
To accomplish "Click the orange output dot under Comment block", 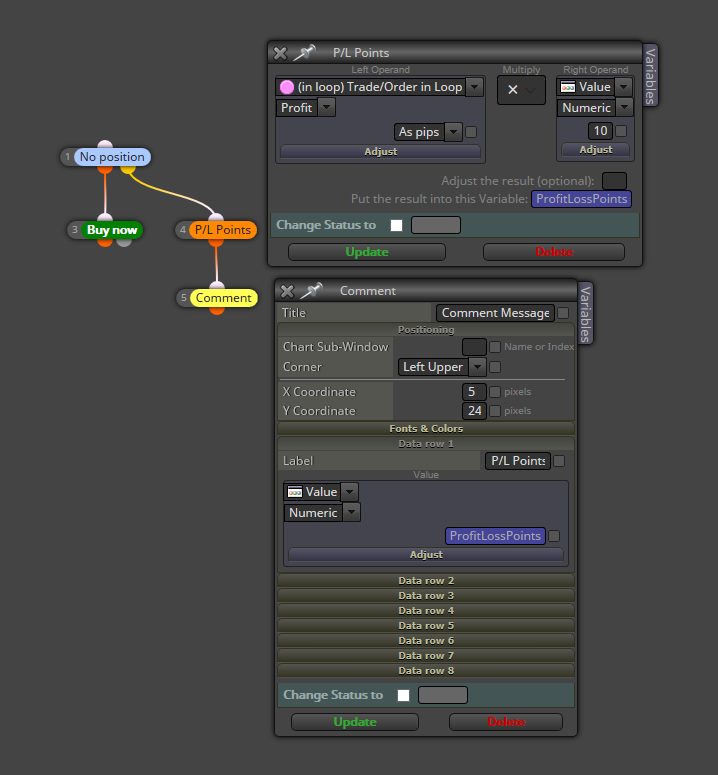I will [216, 310].
